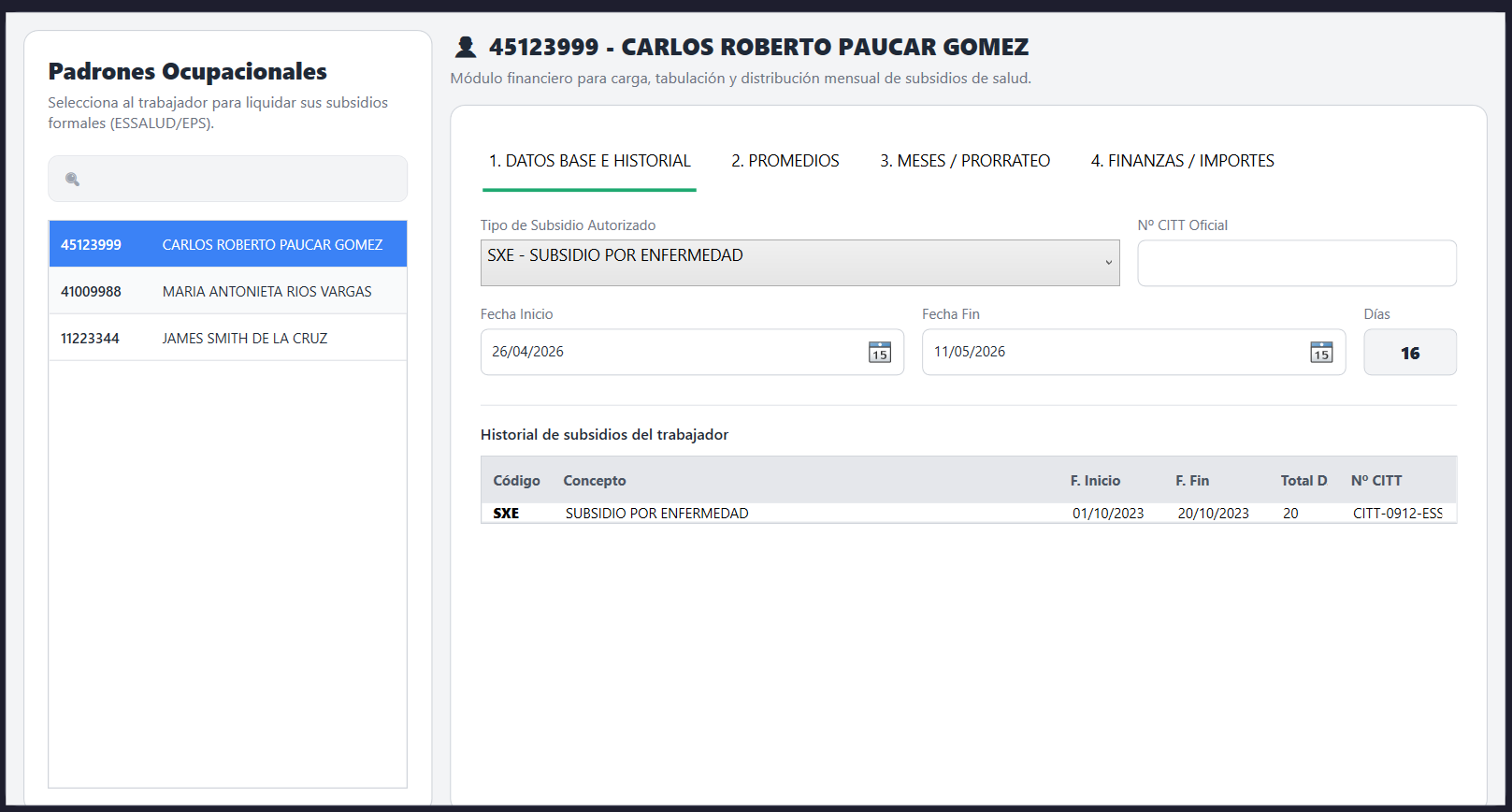Open the Tipo de Subsidio Autorizado dropdown
1512x812 pixels.
click(x=799, y=263)
